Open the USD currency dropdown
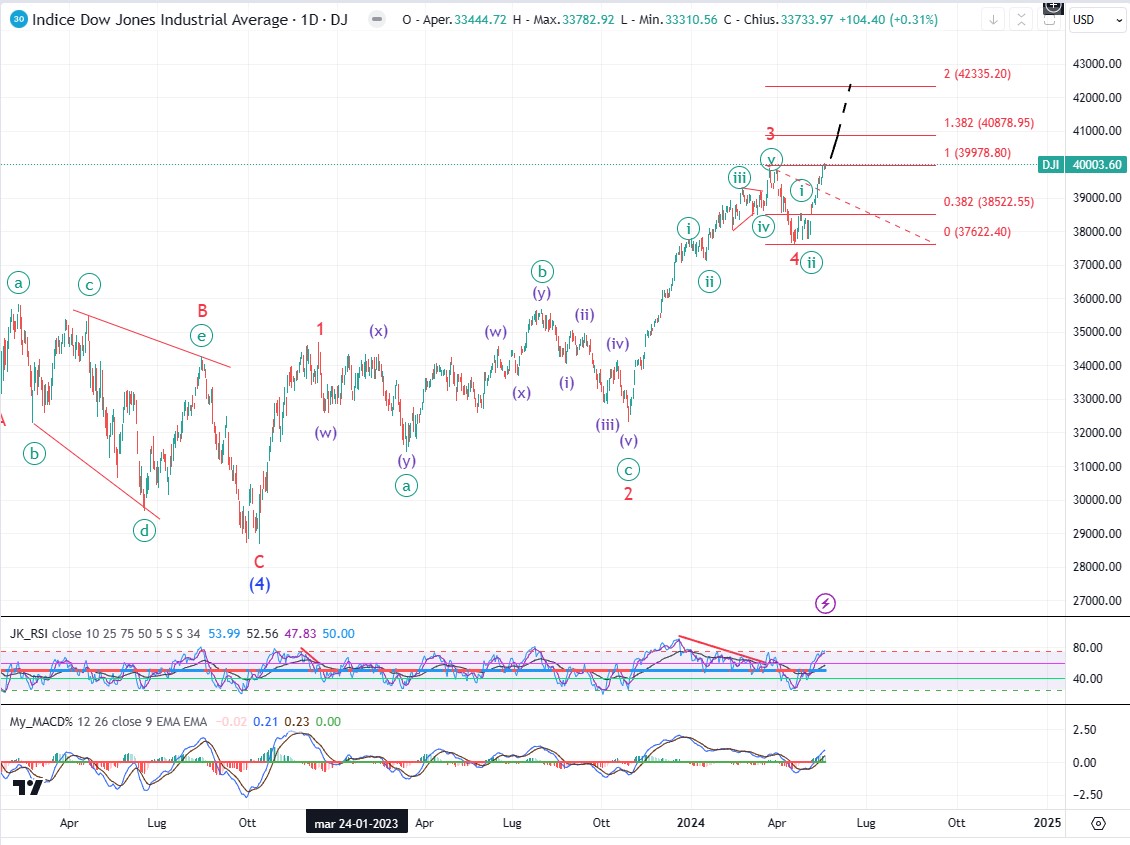The width and height of the screenshot is (1130, 845). click(x=1098, y=19)
